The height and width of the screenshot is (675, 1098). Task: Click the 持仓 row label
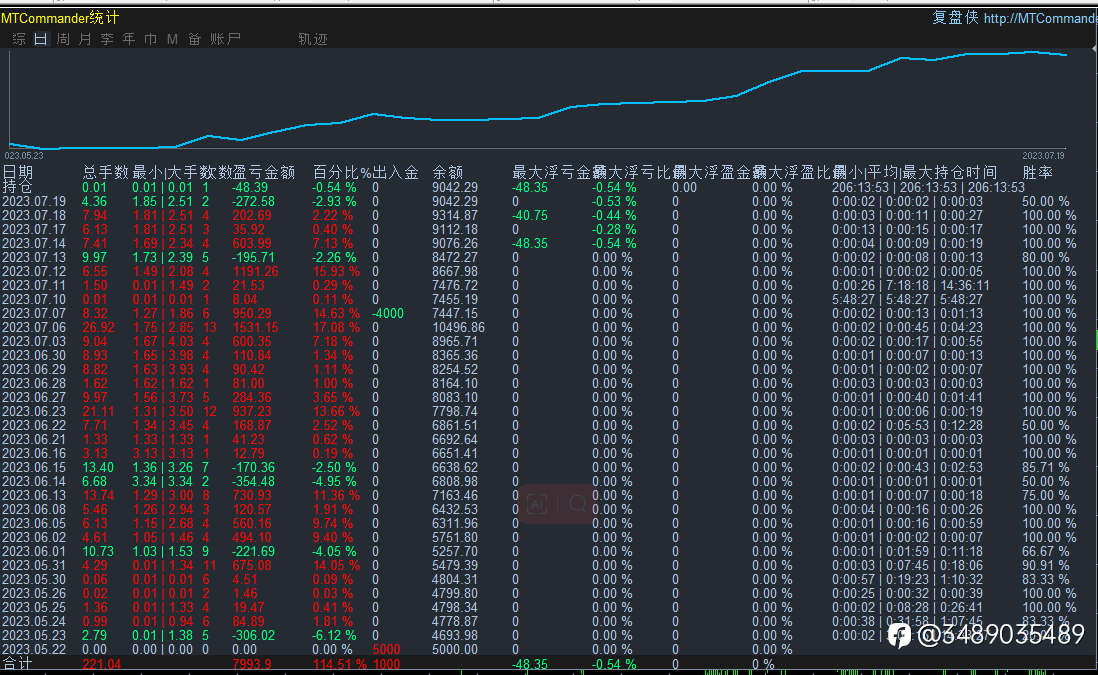tap(18, 187)
